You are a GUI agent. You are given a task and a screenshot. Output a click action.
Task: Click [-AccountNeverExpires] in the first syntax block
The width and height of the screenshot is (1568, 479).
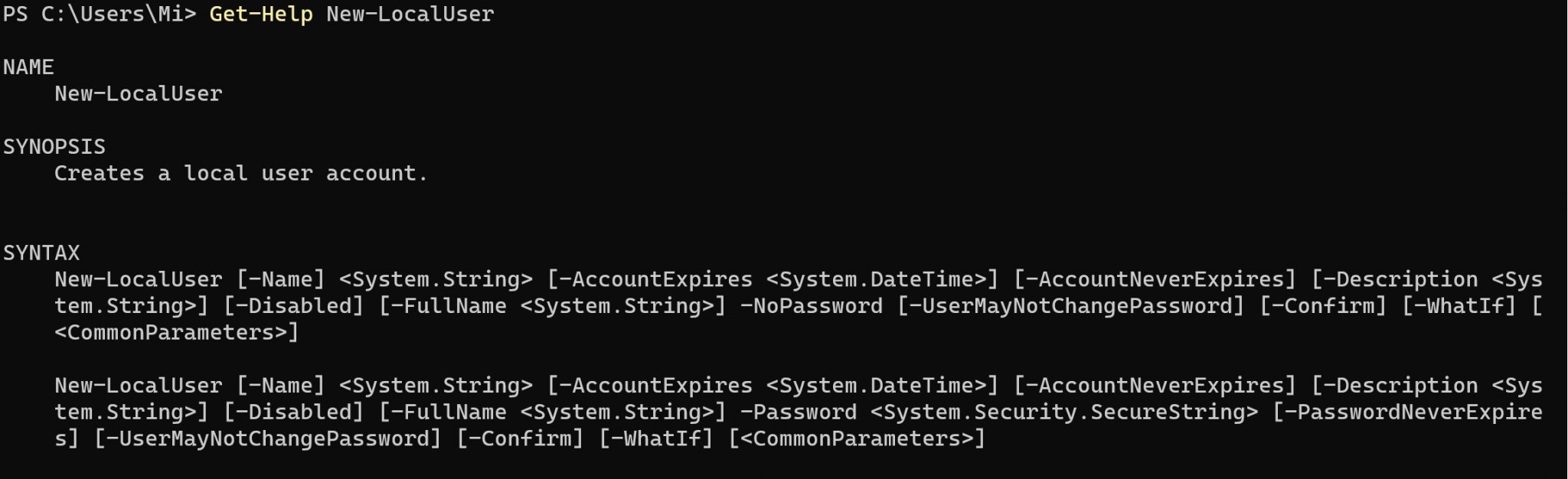pos(1155,280)
